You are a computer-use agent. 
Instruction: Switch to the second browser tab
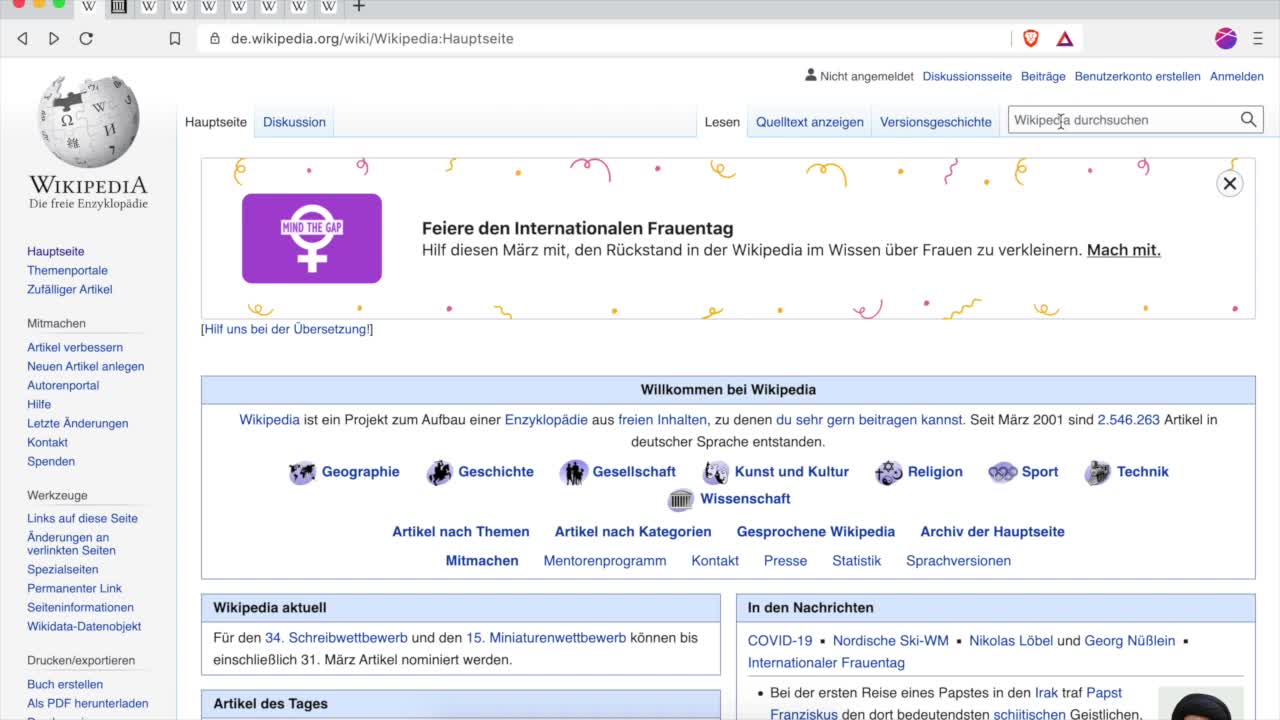point(119,6)
